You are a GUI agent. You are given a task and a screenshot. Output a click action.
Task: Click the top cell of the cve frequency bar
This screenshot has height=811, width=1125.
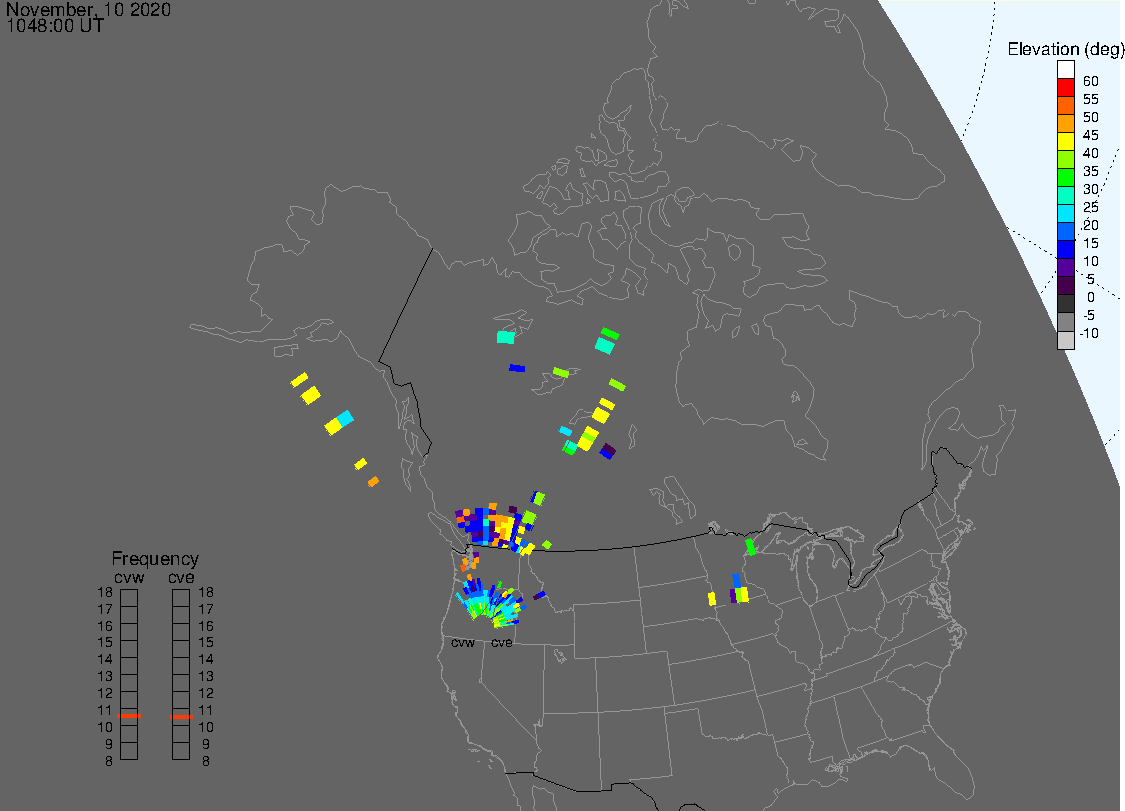pyautogui.click(x=181, y=598)
